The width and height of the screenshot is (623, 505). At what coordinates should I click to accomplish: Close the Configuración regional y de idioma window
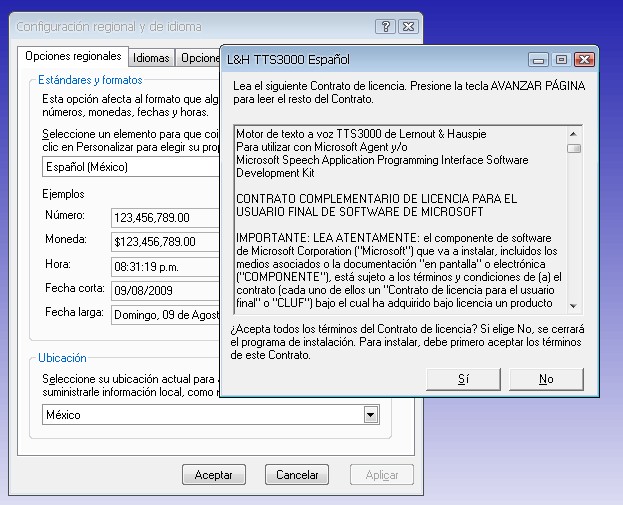tap(408, 27)
